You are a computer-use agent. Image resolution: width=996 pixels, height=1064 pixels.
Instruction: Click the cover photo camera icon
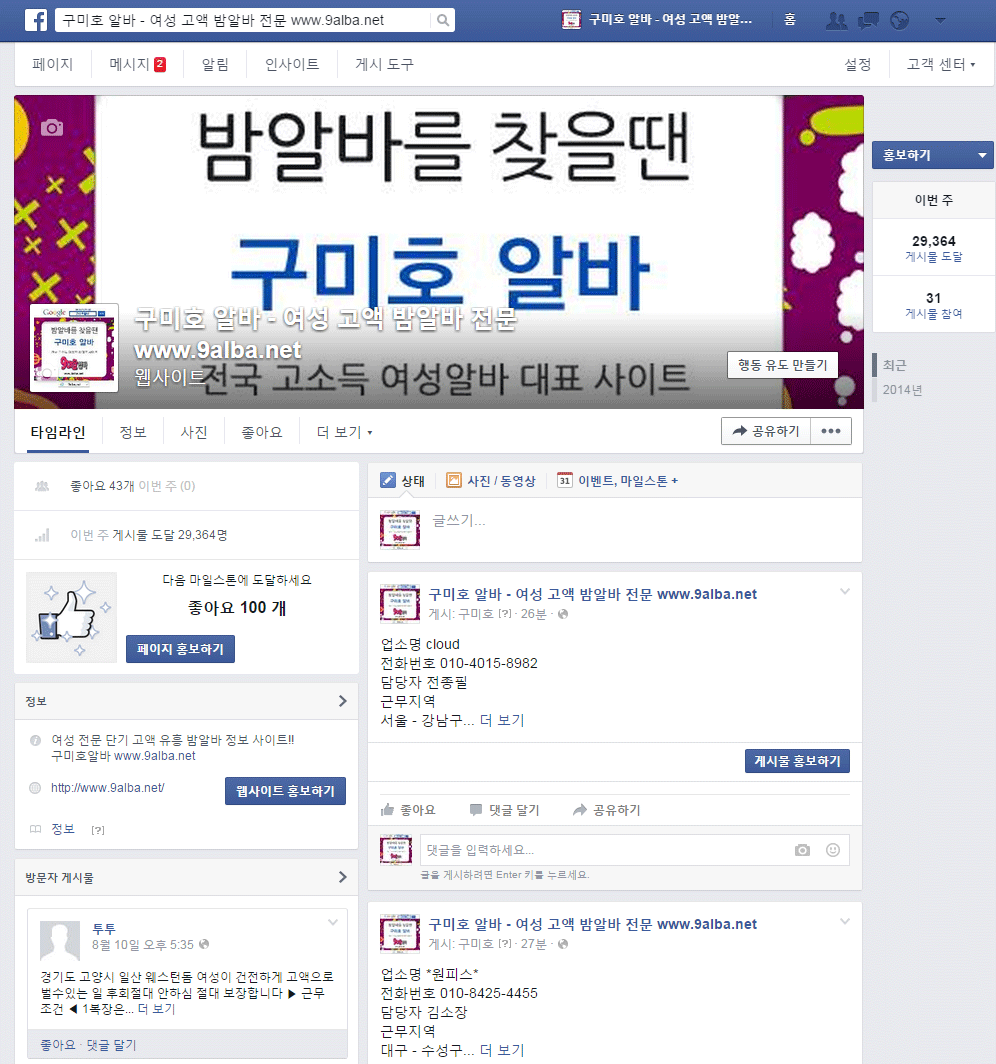click(x=52, y=128)
